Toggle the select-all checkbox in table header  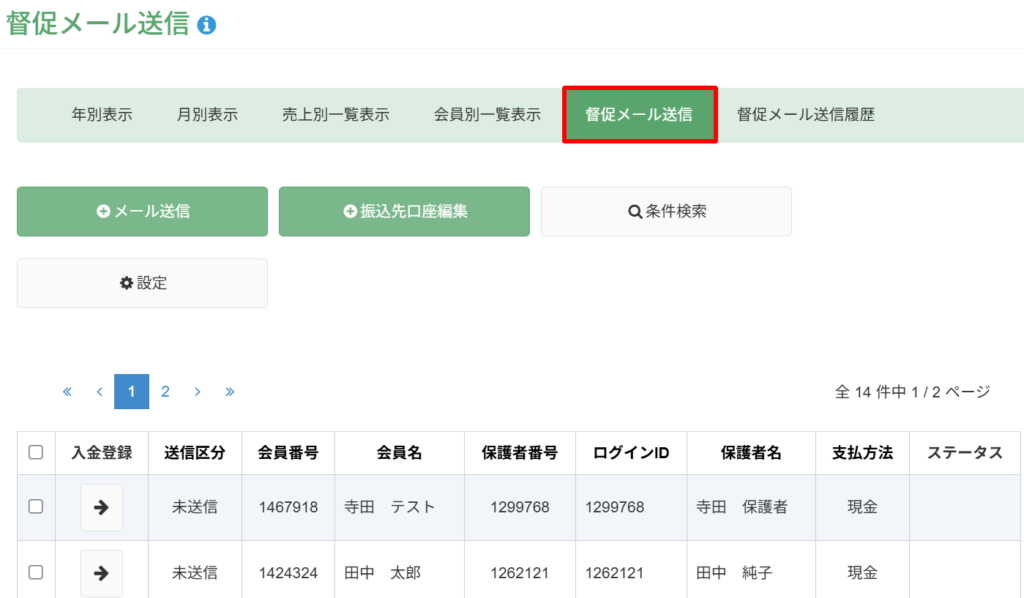[36, 452]
